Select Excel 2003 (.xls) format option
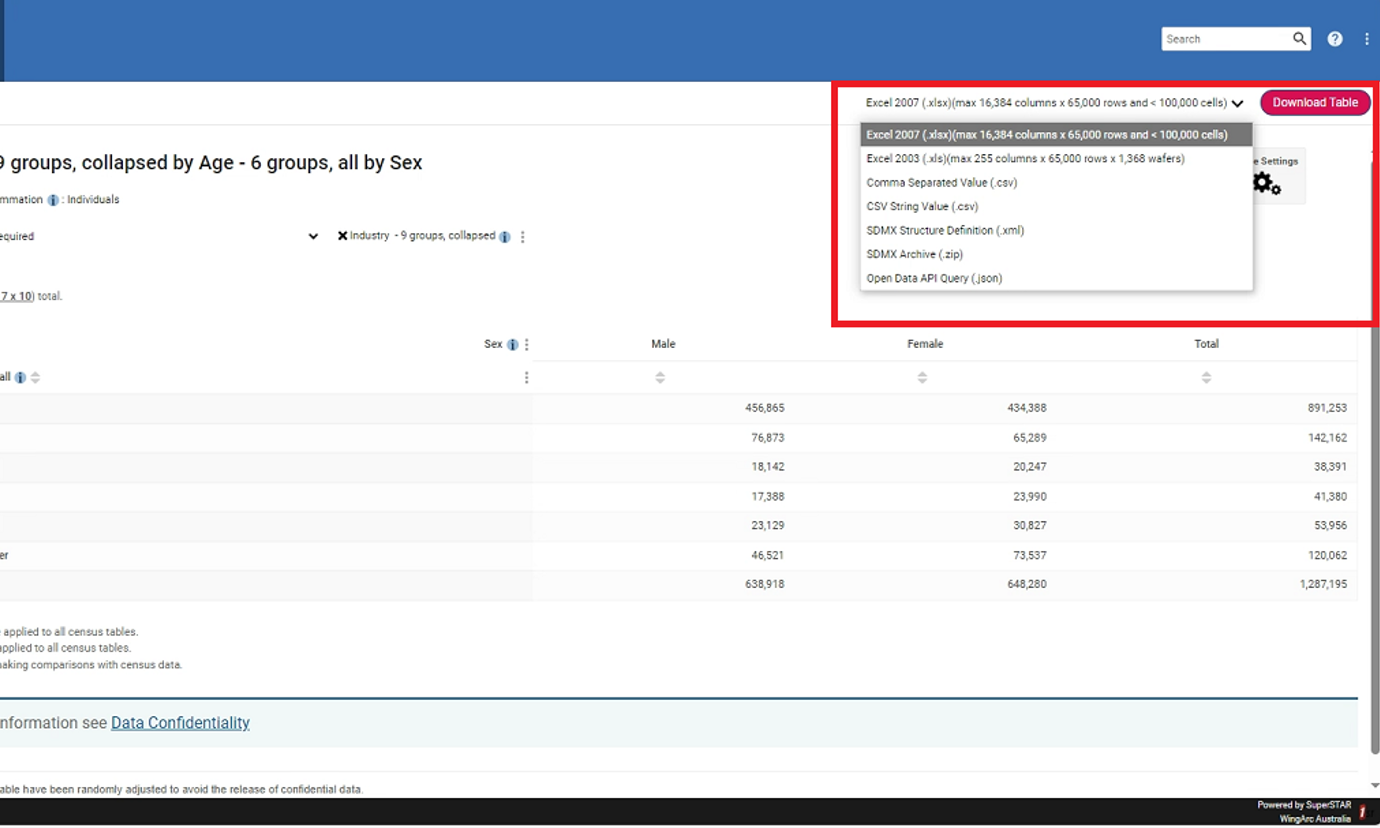This screenshot has height=828, width=1380. [x=1025, y=159]
